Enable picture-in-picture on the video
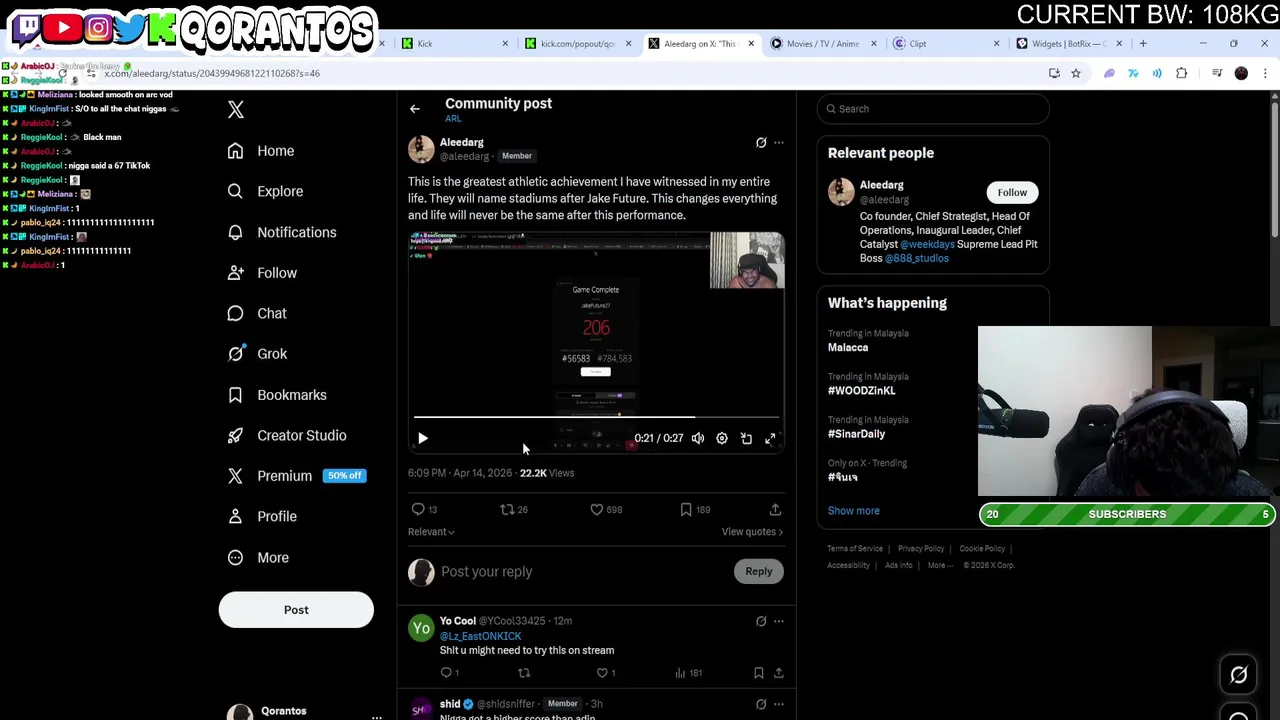This screenshot has width=1280, height=720. pyautogui.click(x=746, y=438)
